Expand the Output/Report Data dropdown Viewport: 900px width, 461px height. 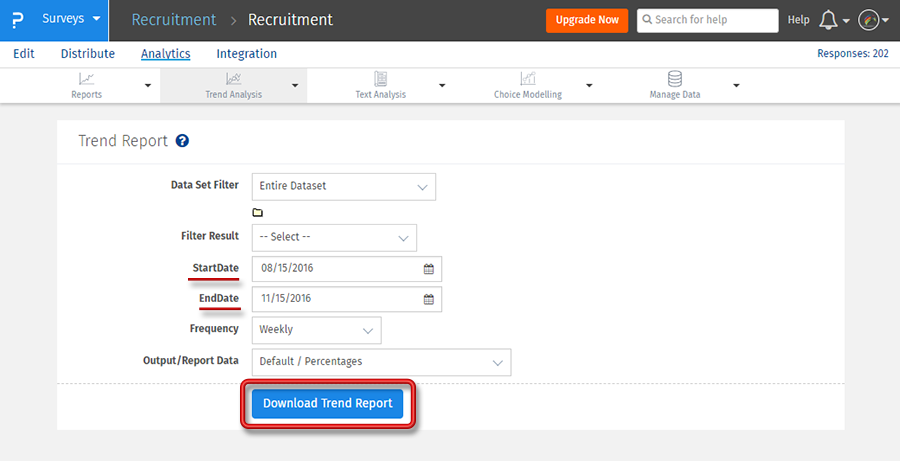(x=381, y=362)
